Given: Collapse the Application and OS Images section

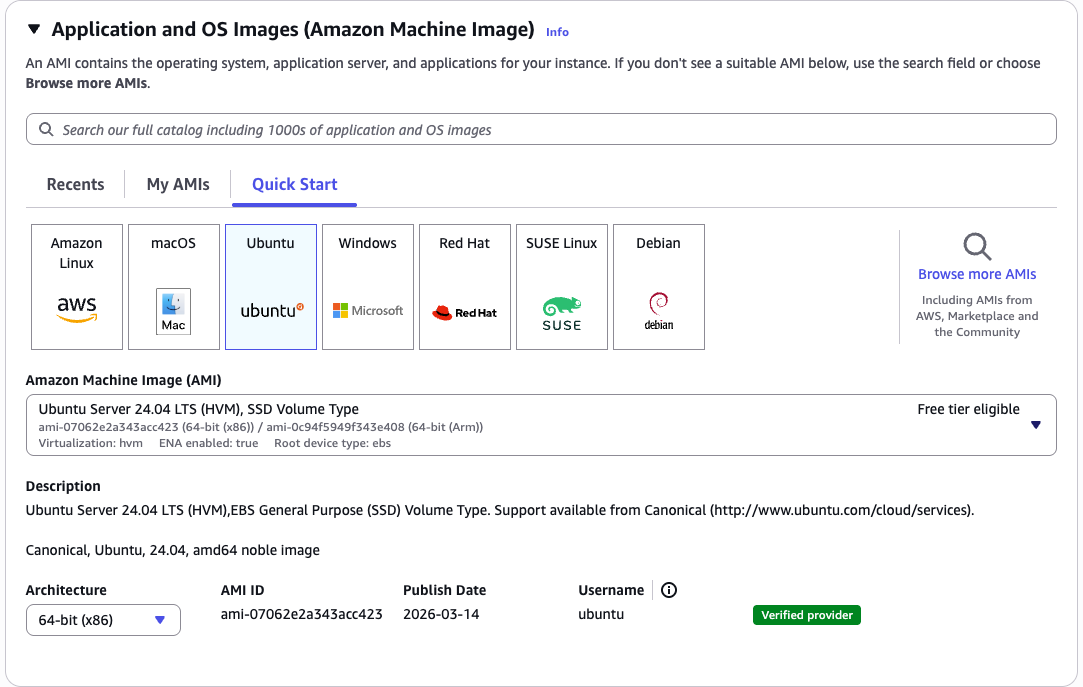Looking at the screenshot, I should pos(35,30).
